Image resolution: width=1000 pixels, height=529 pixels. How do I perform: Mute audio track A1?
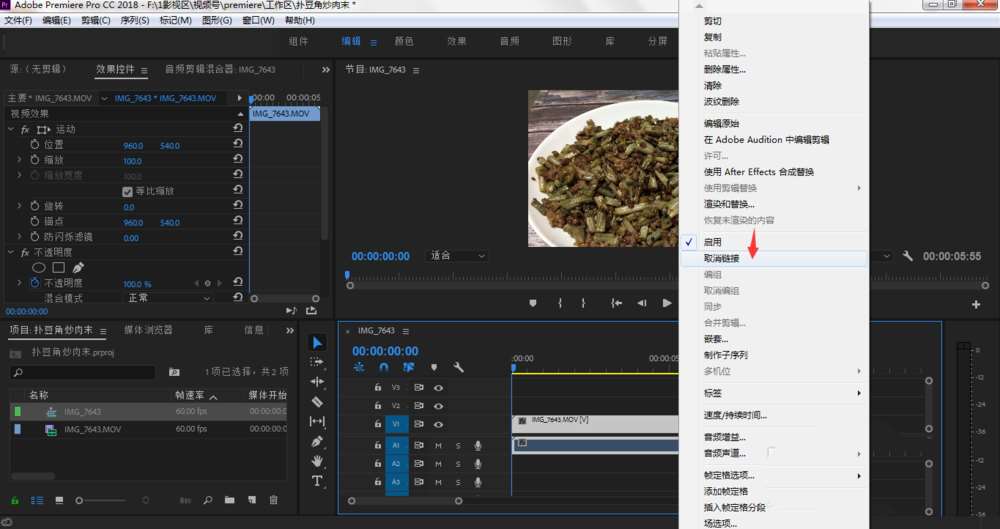(438, 445)
